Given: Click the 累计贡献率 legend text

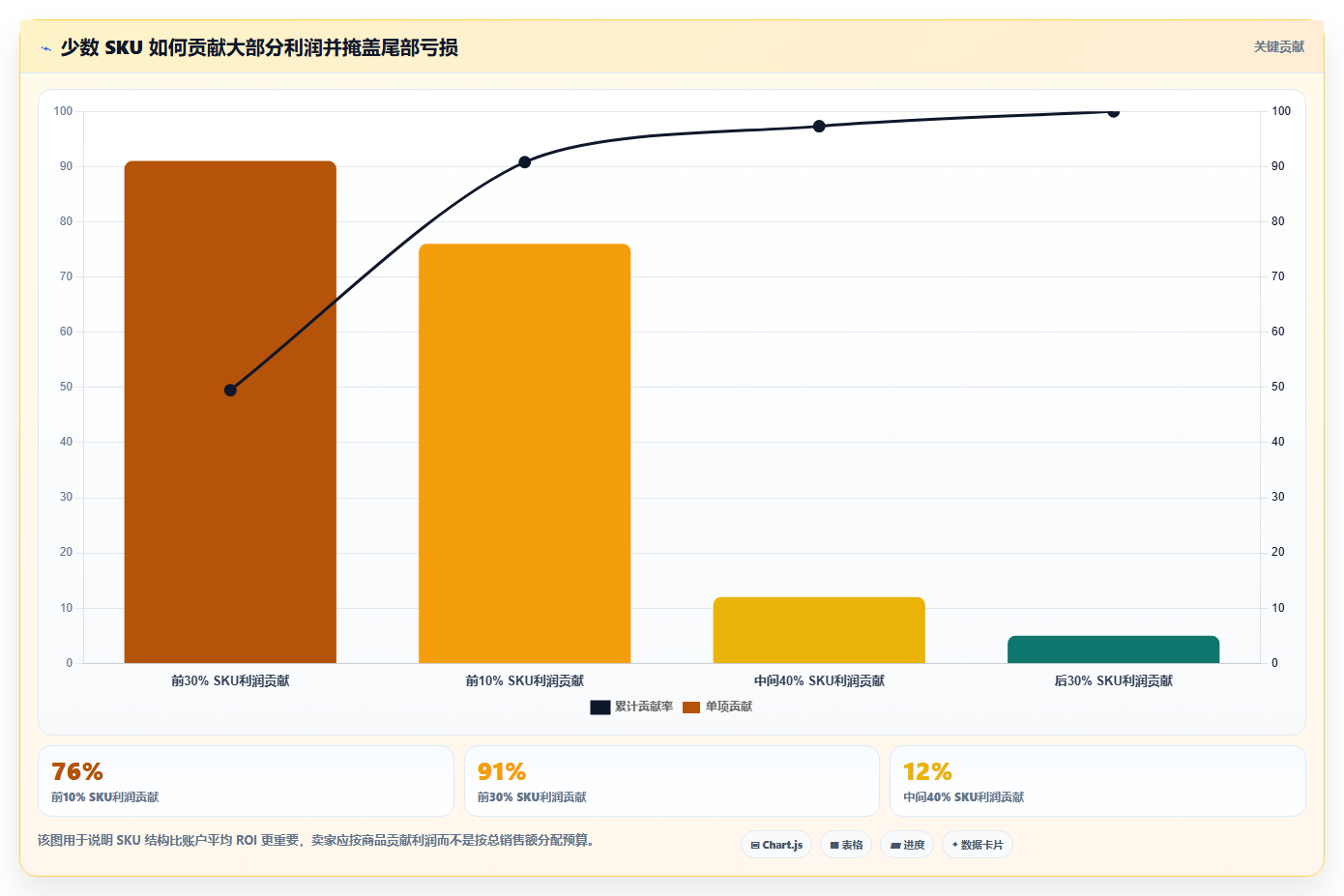Looking at the screenshot, I should (x=644, y=707).
